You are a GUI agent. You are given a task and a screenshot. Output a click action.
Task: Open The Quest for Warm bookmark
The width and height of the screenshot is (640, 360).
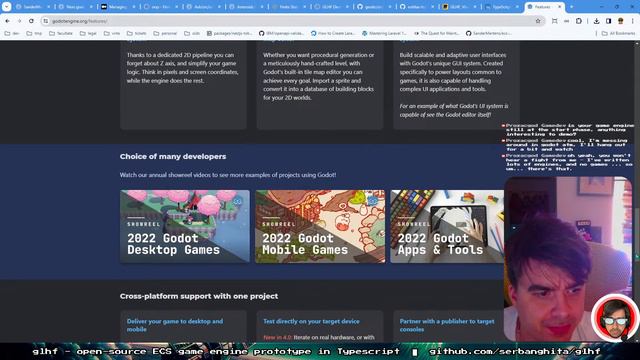click(436, 33)
